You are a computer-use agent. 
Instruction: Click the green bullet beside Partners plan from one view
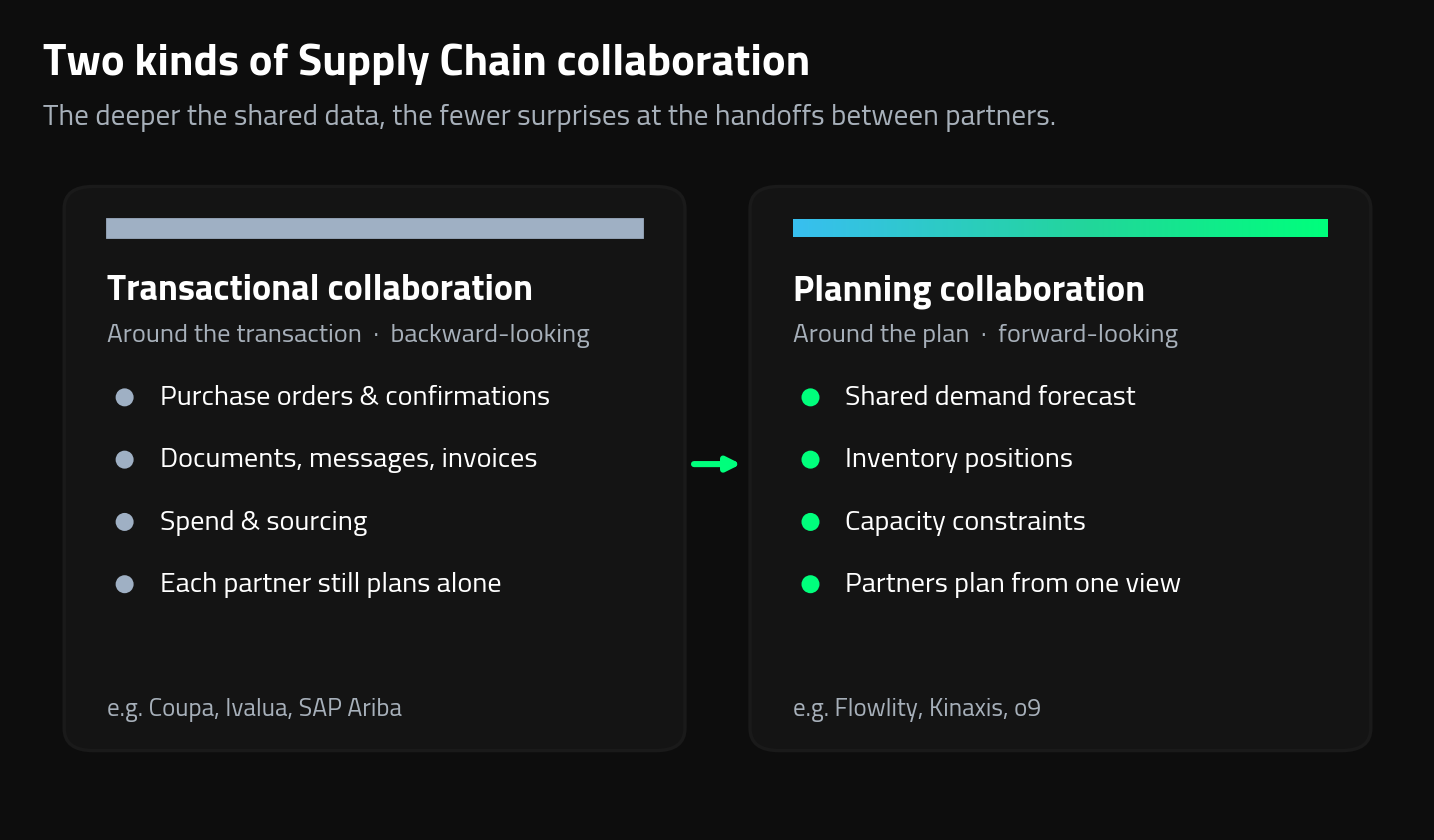(811, 584)
